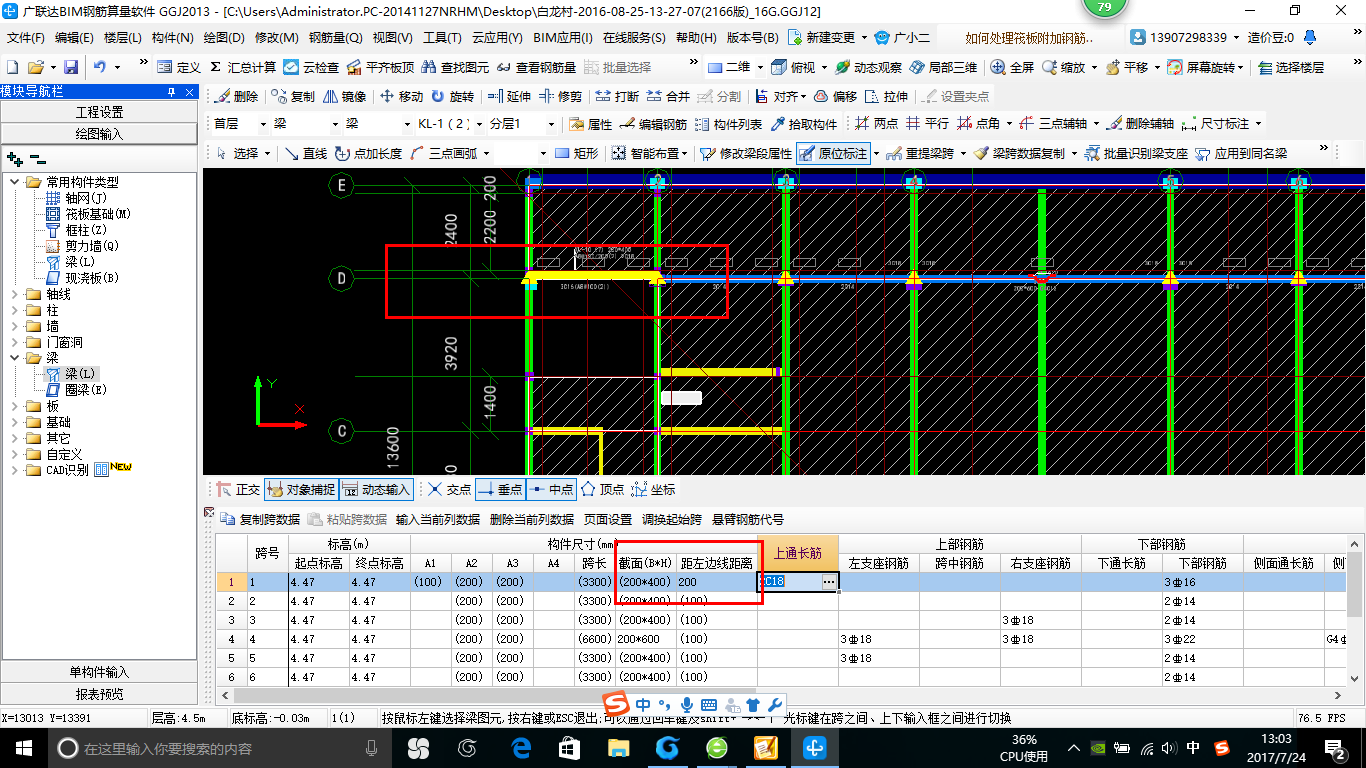Image resolution: width=1366 pixels, height=768 pixels.
Task: Toggle 原位标注 in-place annotation mode
Action: [833, 153]
